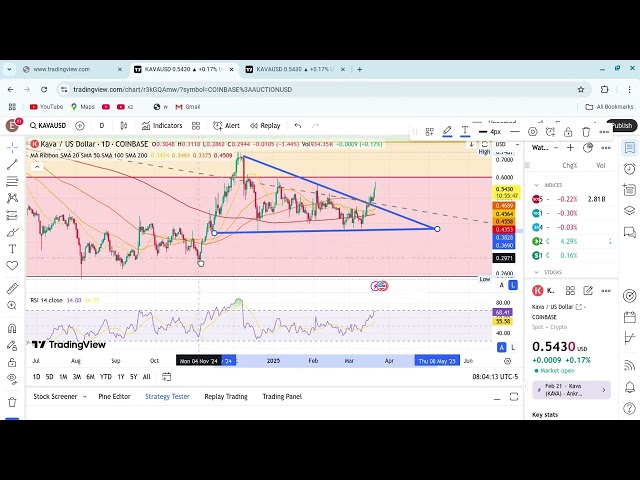Select the crosshair cursor tool
Image resolution: width=640 pixels, height=480 pixels.
click(x=12, y=147)
